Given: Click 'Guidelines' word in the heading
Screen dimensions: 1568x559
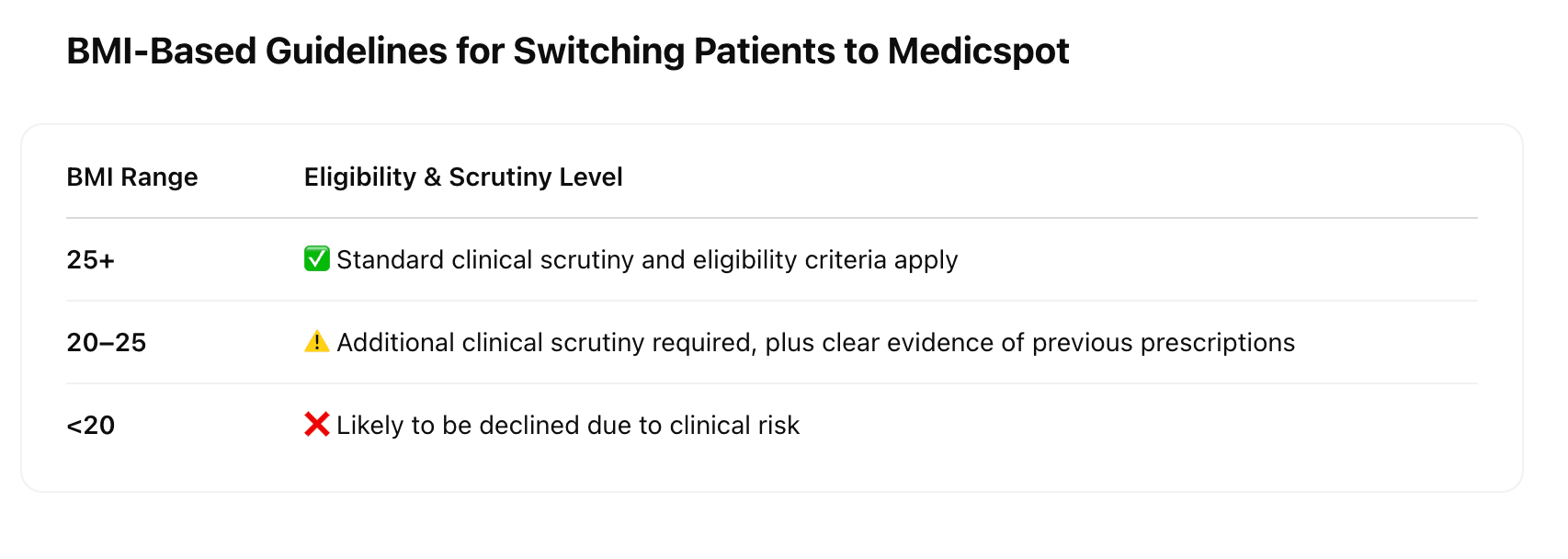Looking at the screenshot, I should tap(355, 51).
